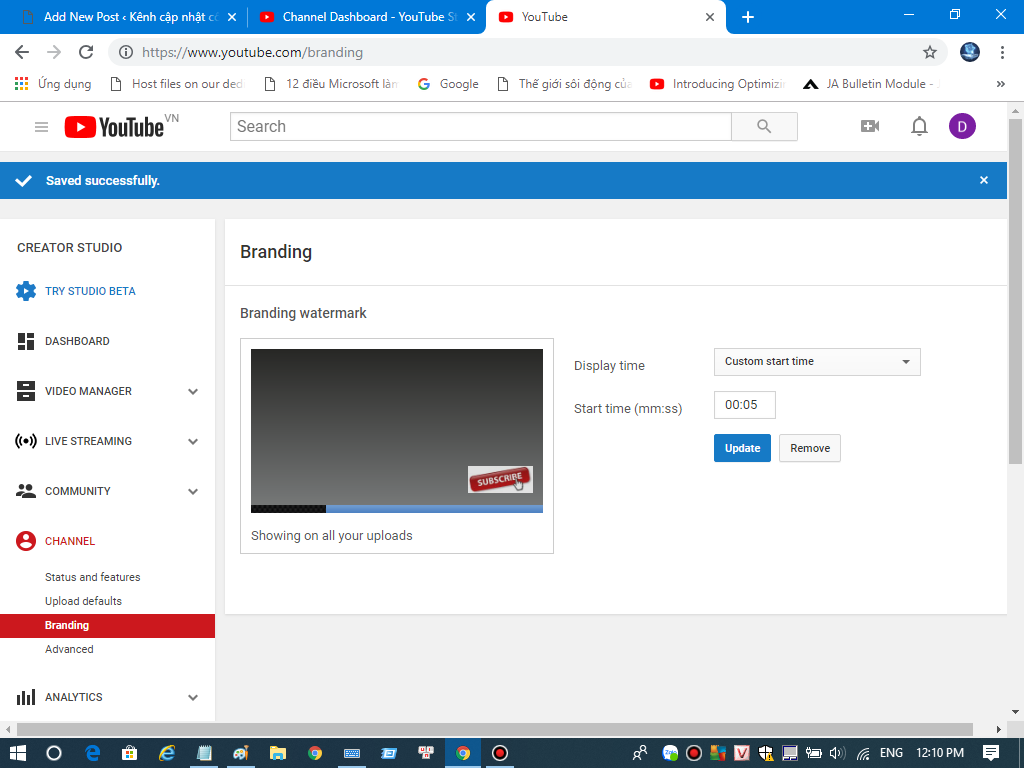Expand the Live Streaming section
1024x768 pixels.
193,441
